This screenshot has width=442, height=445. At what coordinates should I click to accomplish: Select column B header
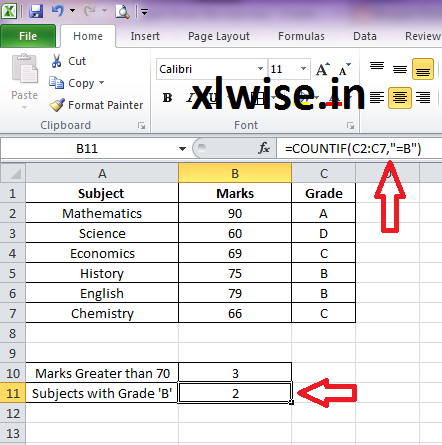(235, 173)
